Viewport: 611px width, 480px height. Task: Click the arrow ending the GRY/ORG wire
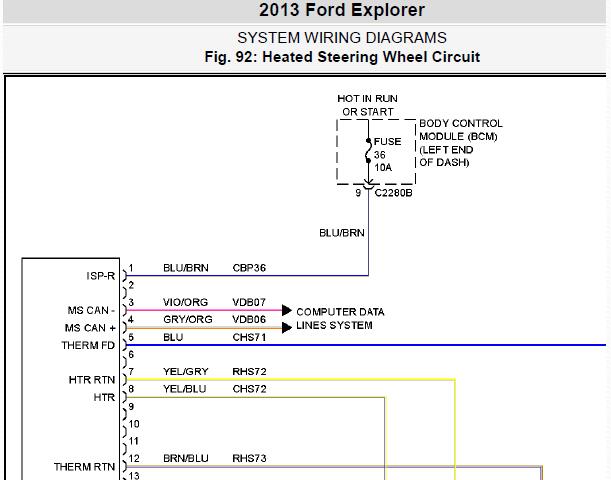click(x=287, y=328)
